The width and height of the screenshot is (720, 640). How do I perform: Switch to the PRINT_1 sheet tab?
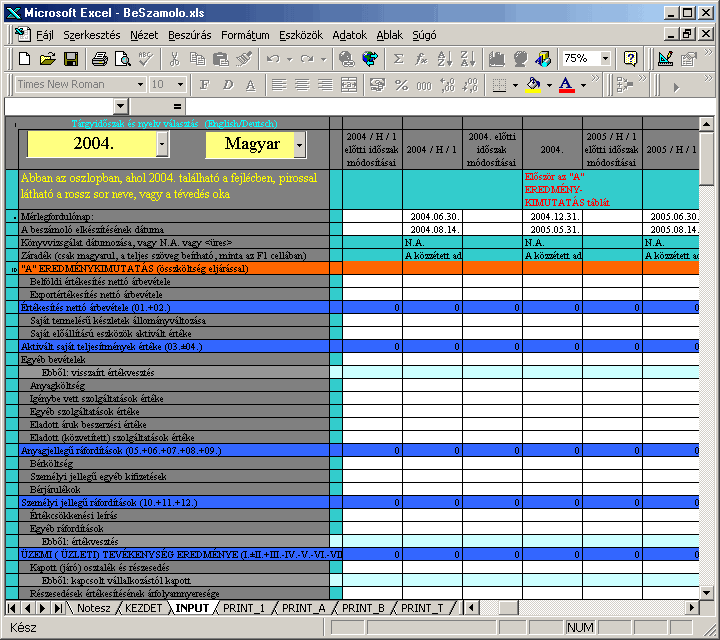pos(244,608)
